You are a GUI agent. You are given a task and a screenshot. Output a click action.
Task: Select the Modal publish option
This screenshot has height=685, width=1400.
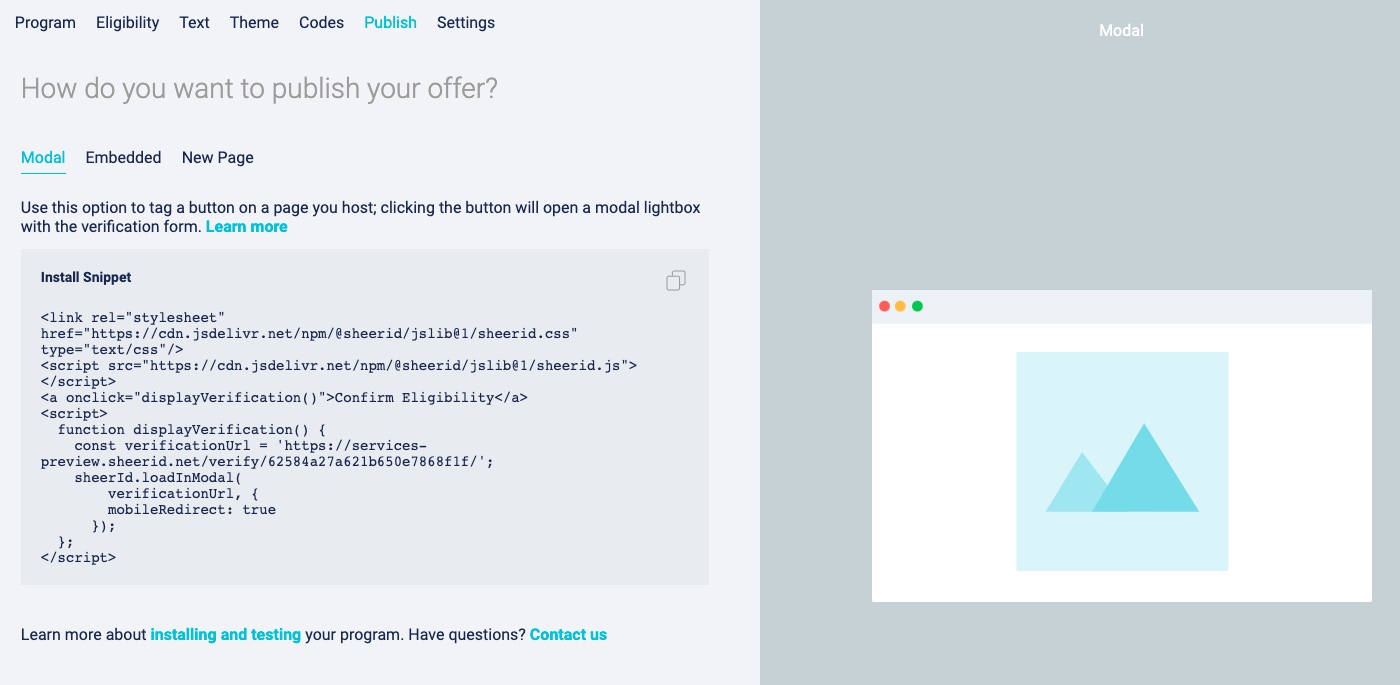[43, 157]
